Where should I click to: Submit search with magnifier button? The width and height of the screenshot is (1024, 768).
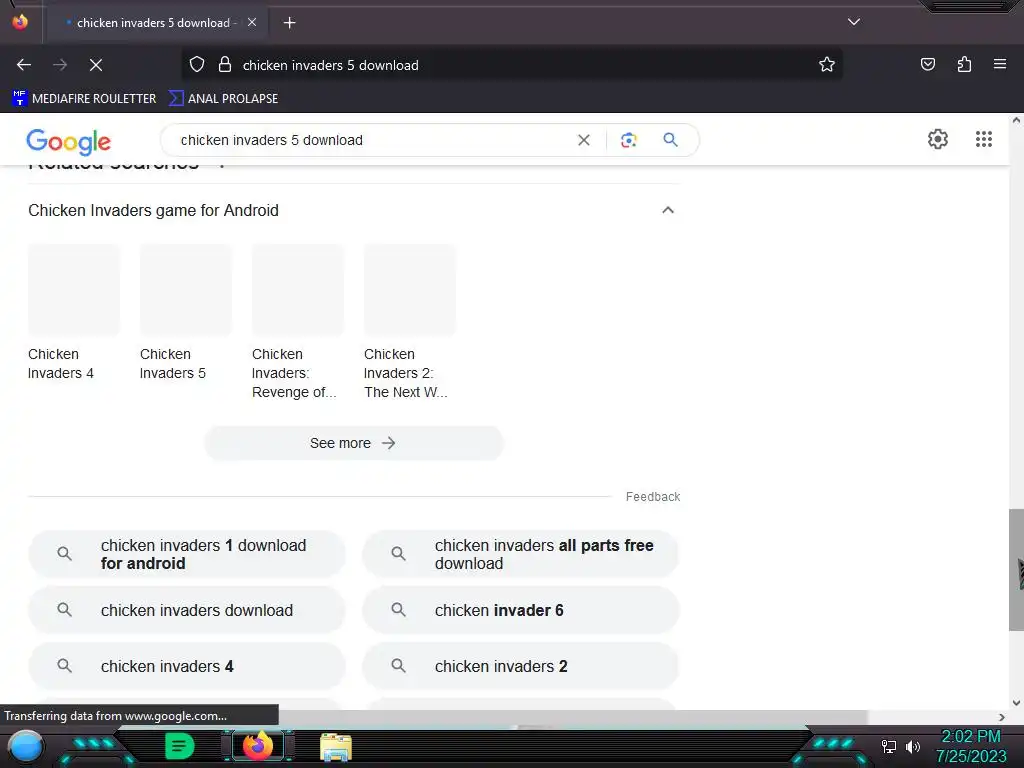(670, 140)
